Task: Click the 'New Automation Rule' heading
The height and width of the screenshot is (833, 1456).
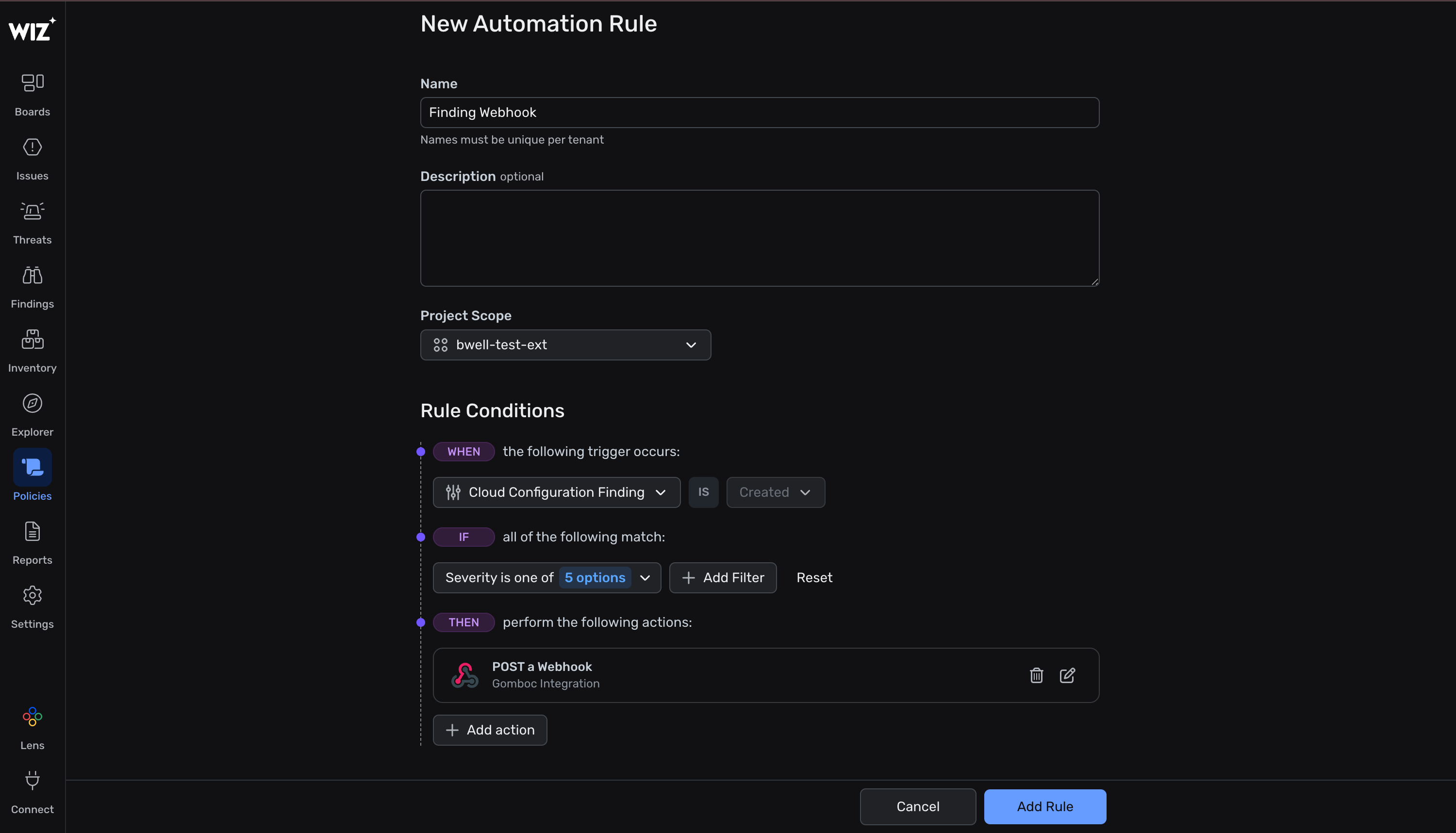Action: [539, 24]
